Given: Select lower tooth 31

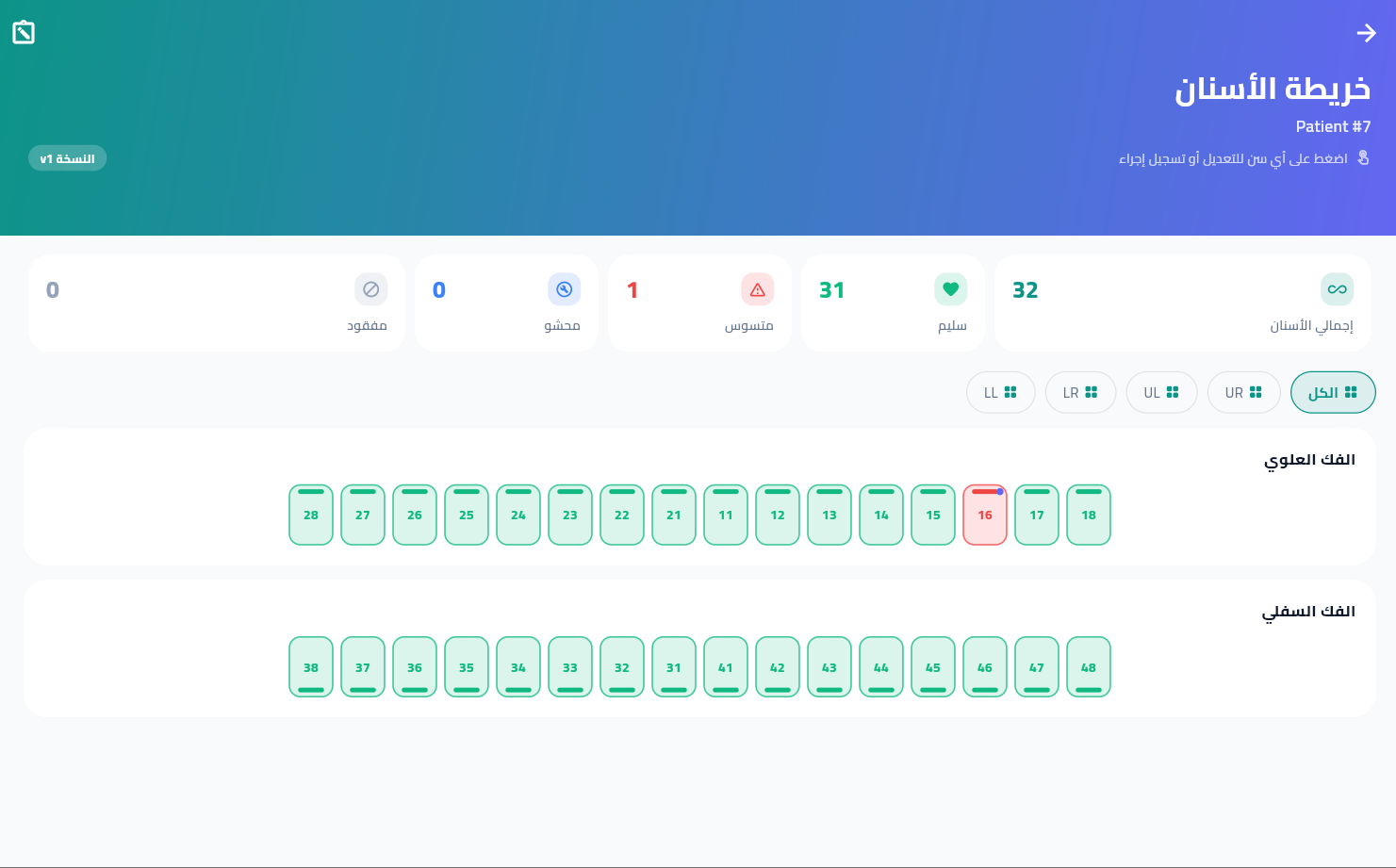Looking at the screenshot, I should (x=674, y=667).
